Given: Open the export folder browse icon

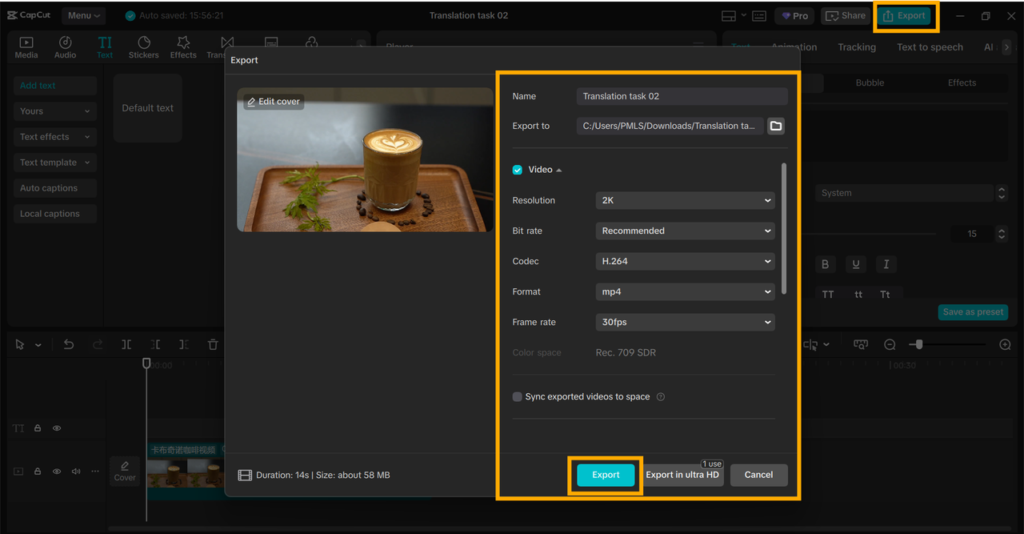Looking at the screenshot, I should [x=776, y=126].
